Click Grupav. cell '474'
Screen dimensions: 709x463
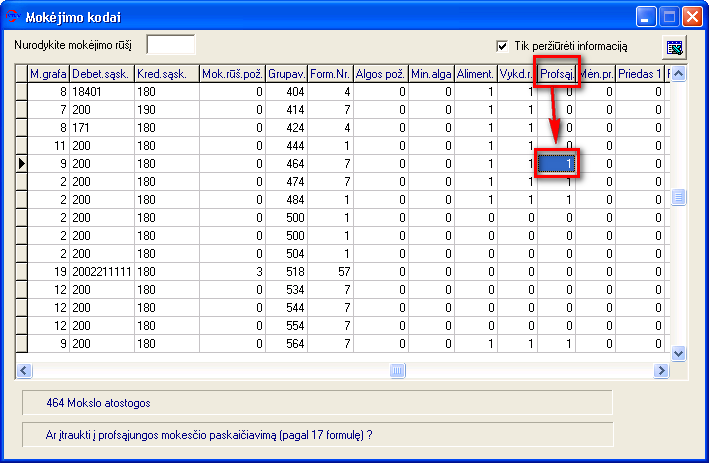287,182
